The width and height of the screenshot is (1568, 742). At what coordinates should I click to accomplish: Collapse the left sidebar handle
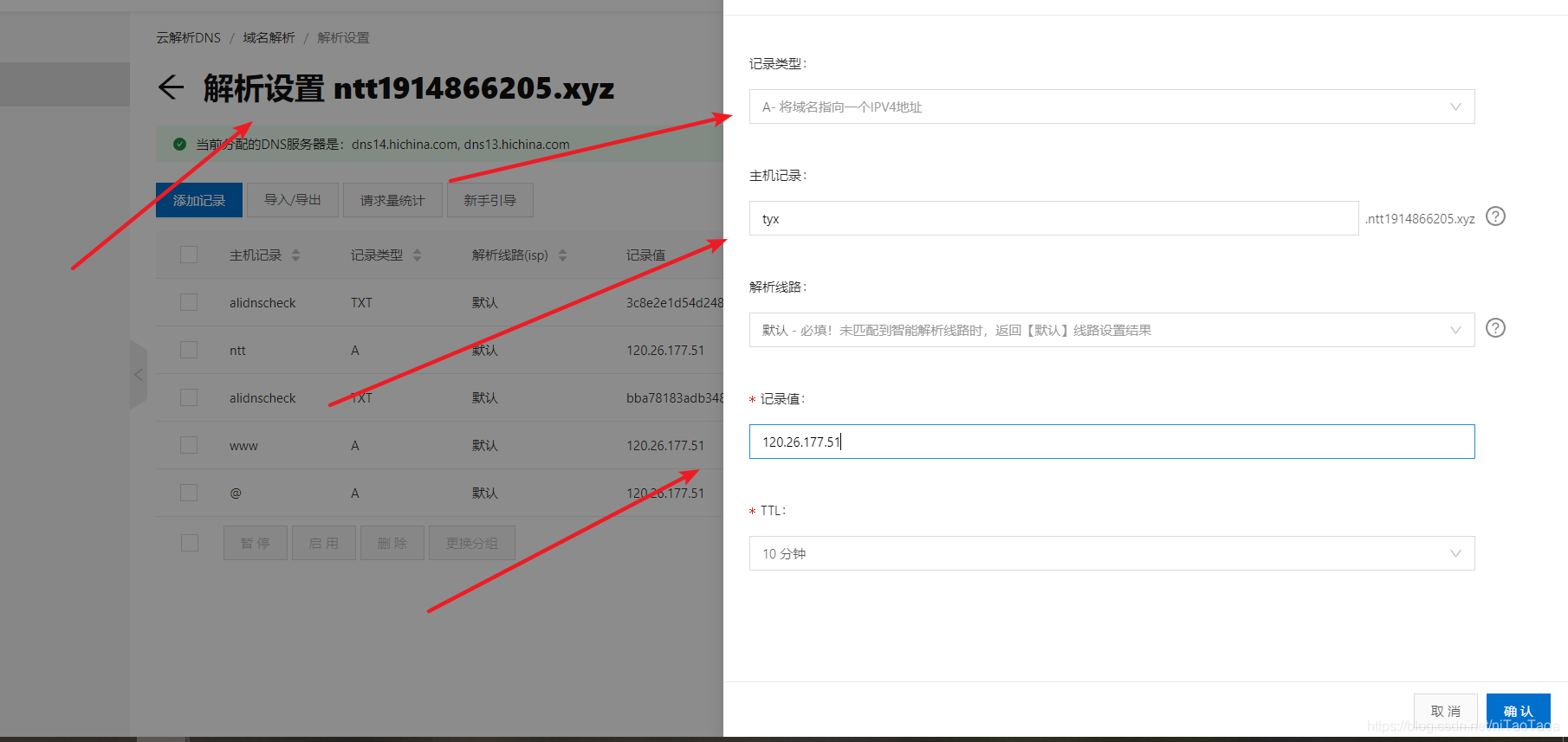pyautogui.click(x=139, y=375)
